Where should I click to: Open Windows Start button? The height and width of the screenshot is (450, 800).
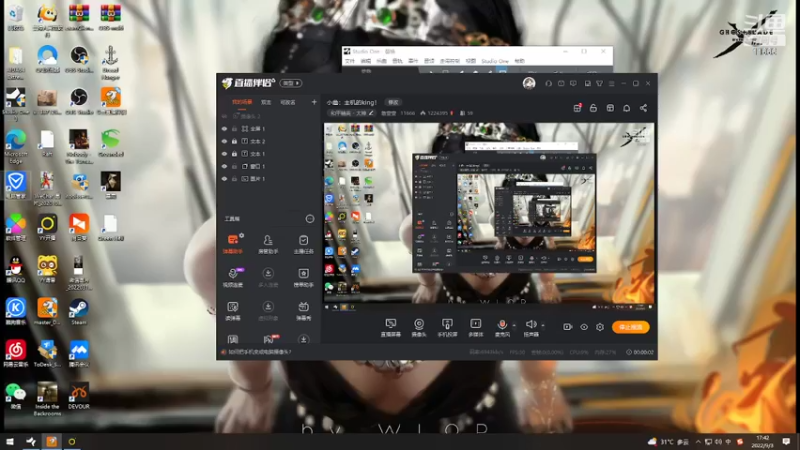pyautogui.click(x=10, y=442)
